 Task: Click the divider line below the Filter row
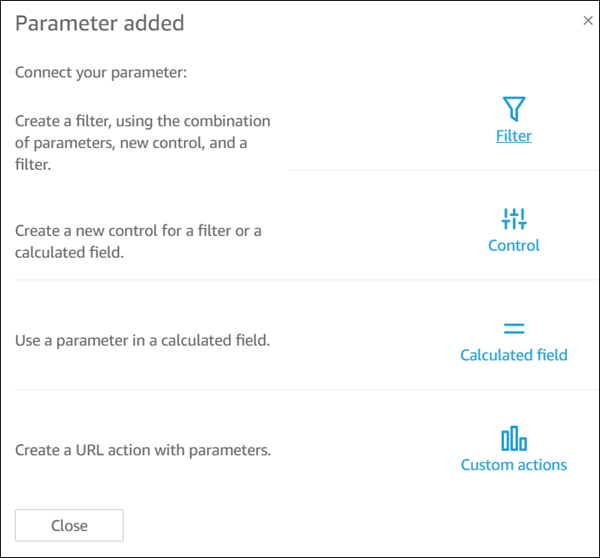click(x=440, y=170)
